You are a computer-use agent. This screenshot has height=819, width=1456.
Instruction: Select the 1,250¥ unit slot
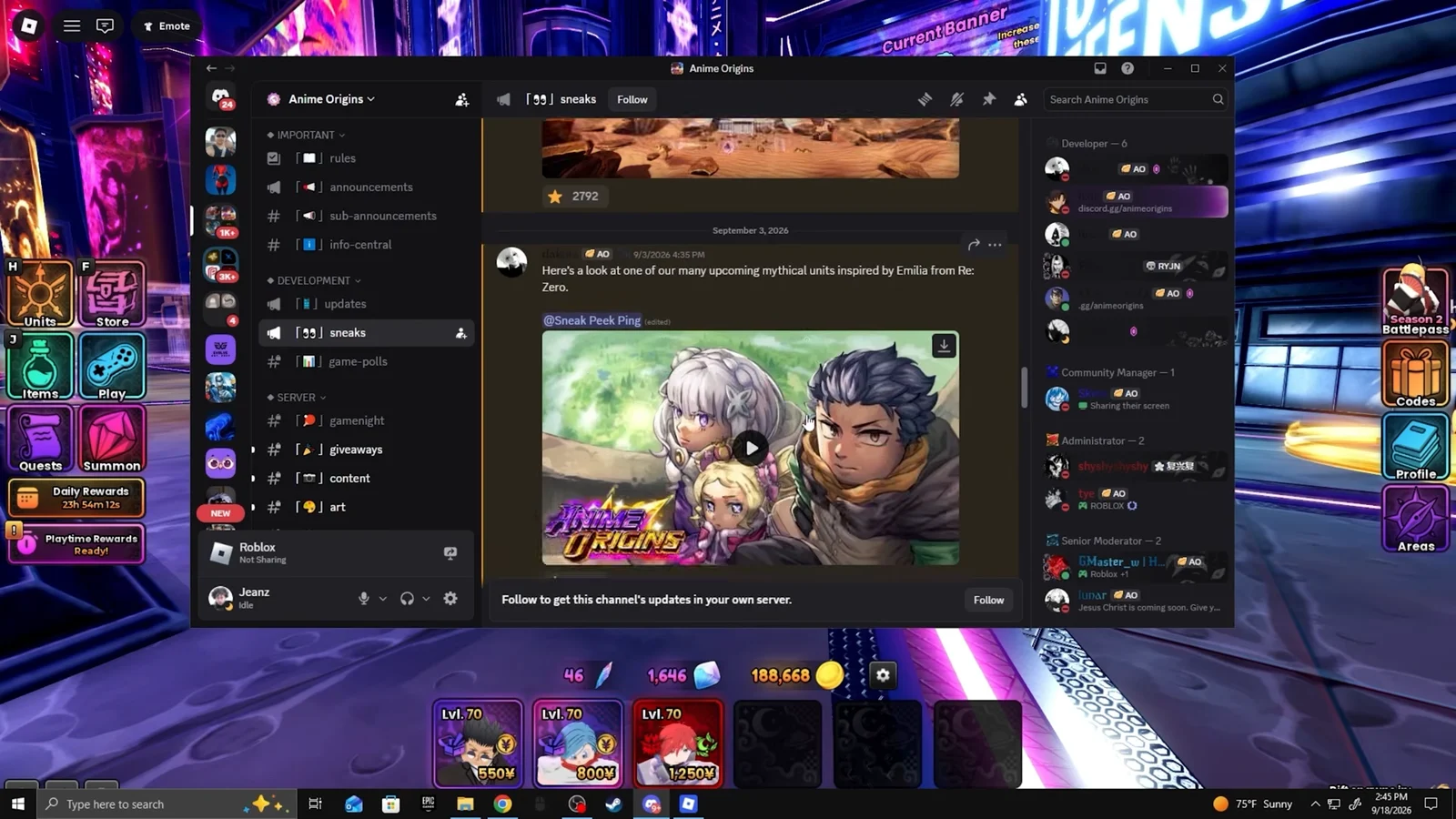(x=679, y=743)
